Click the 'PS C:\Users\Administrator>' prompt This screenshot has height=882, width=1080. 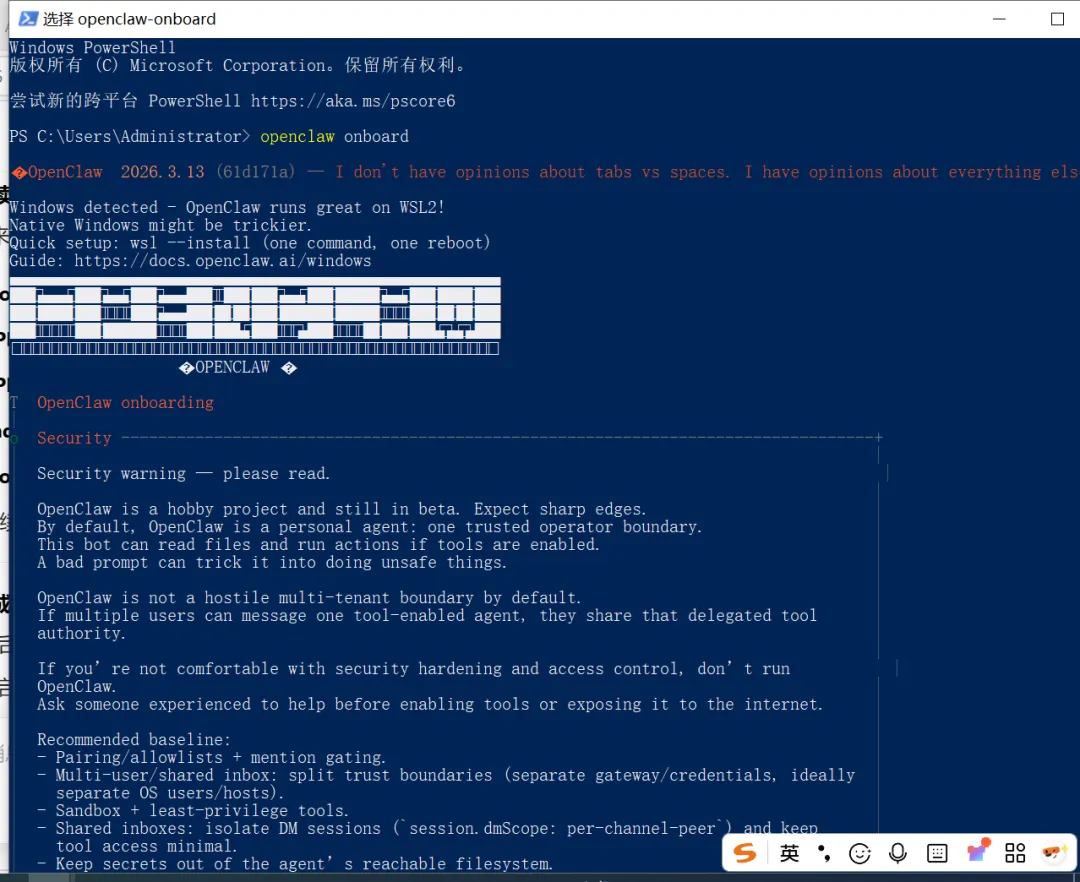[129, 136]
